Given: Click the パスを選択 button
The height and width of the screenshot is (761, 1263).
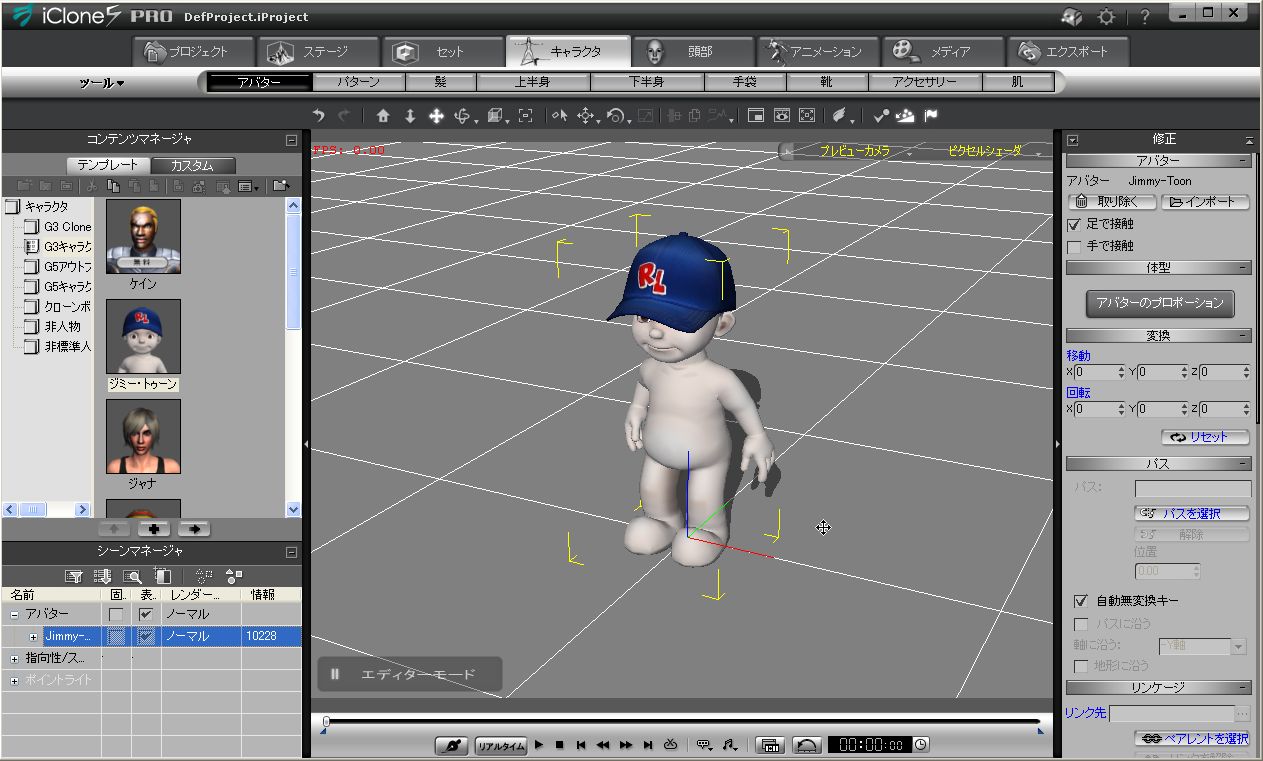Looking at the screenshot, I should pos(1192,513).
